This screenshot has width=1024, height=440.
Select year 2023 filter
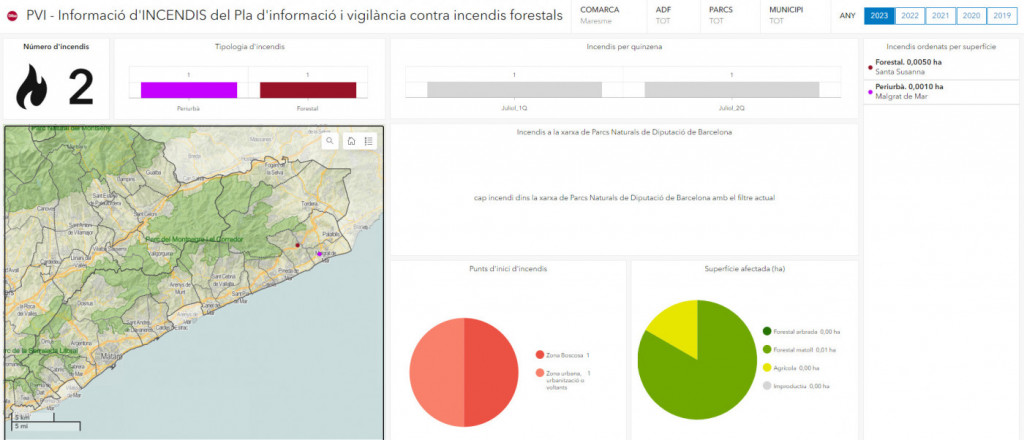coord(880,15)
